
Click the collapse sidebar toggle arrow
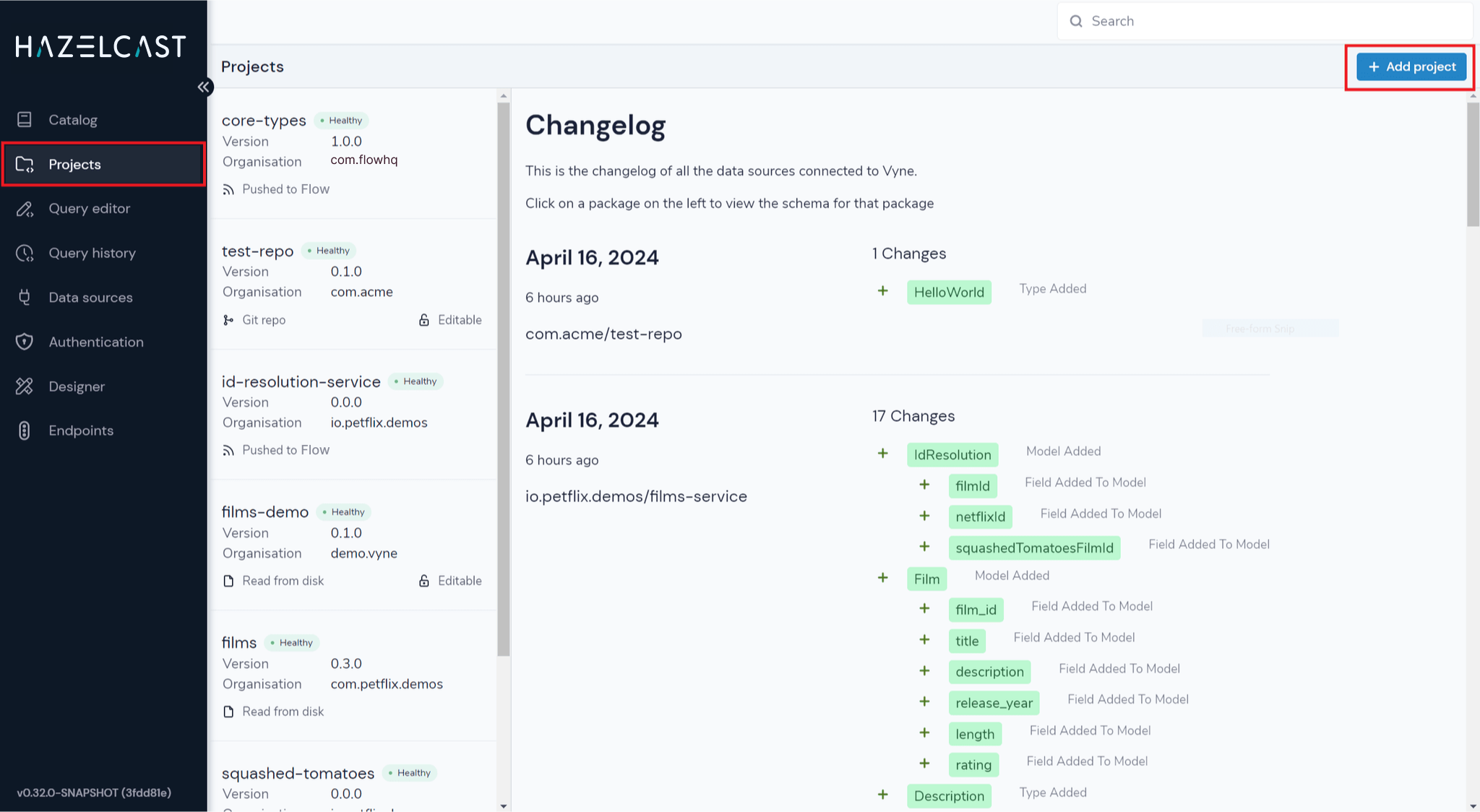[204, 87]
